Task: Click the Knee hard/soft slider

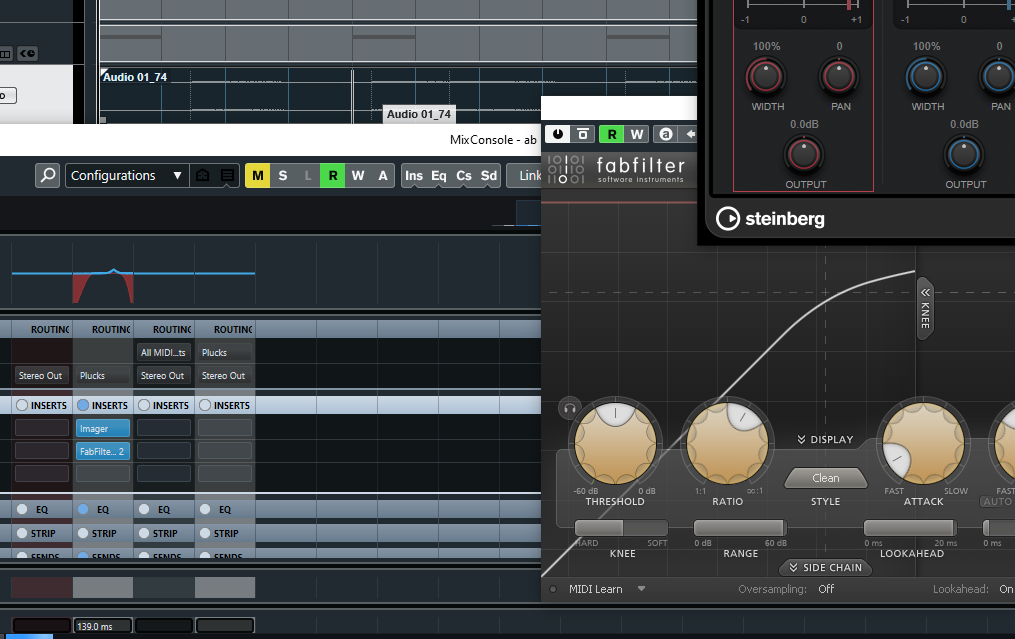Action: click(x=621, y=528)
